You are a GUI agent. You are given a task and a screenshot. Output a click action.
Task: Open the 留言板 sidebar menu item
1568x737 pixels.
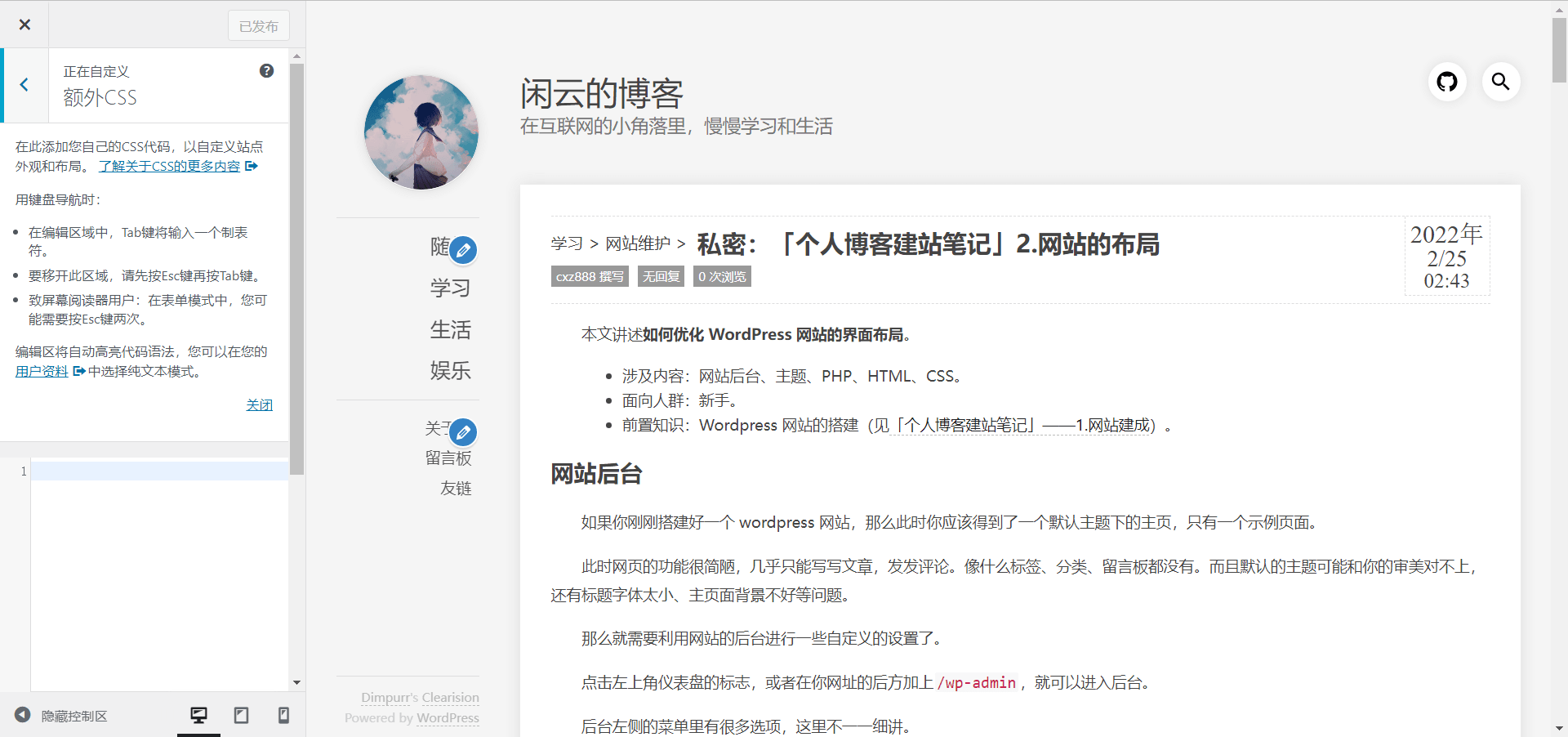coord(449,458)
